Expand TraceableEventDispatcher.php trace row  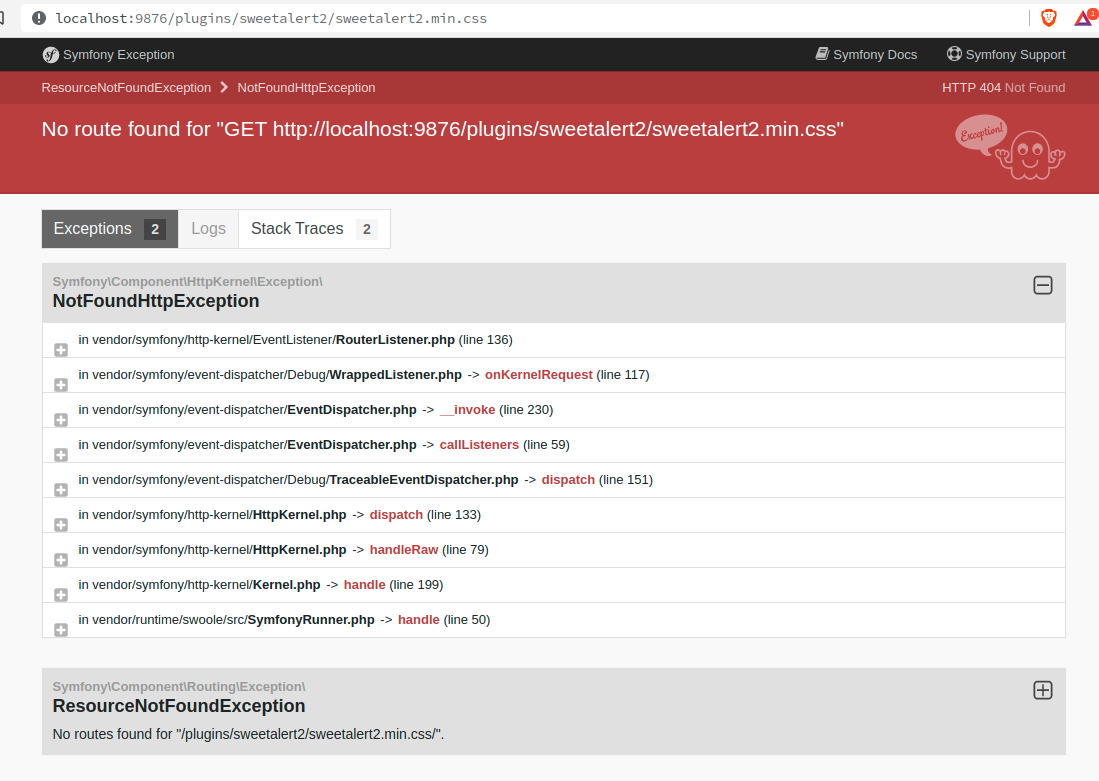point(61,490)
